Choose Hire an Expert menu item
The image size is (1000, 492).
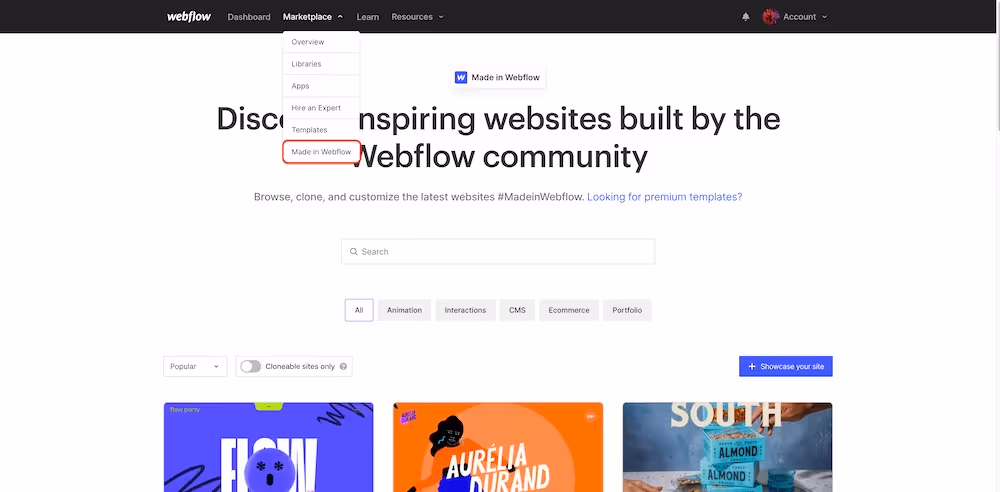[321, 108]
